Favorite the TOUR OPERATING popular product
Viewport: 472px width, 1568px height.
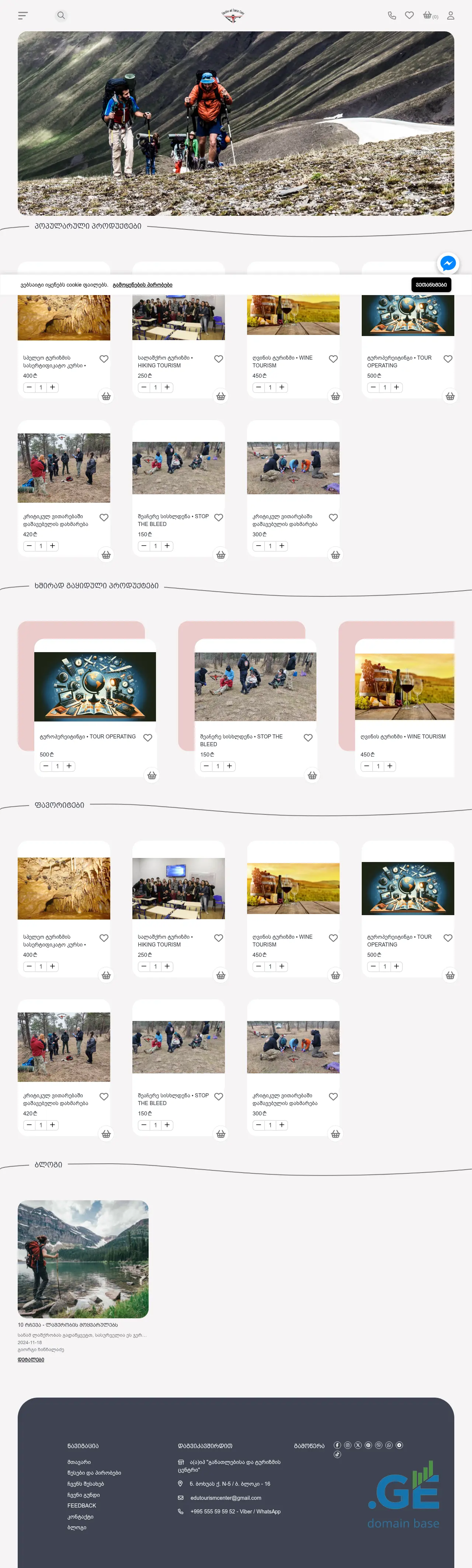(x=448, y=359)
